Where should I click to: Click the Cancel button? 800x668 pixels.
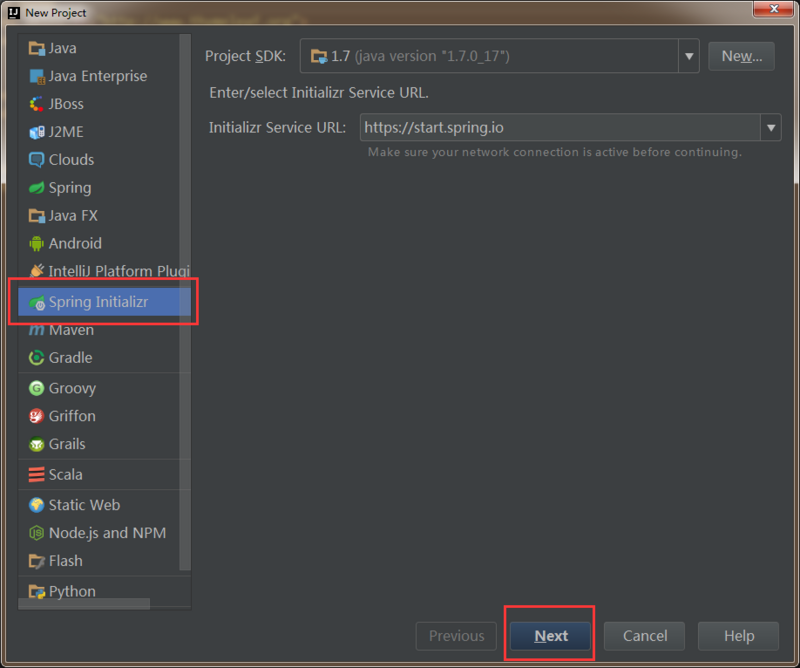pyautogui.click(x=644, y=636)
